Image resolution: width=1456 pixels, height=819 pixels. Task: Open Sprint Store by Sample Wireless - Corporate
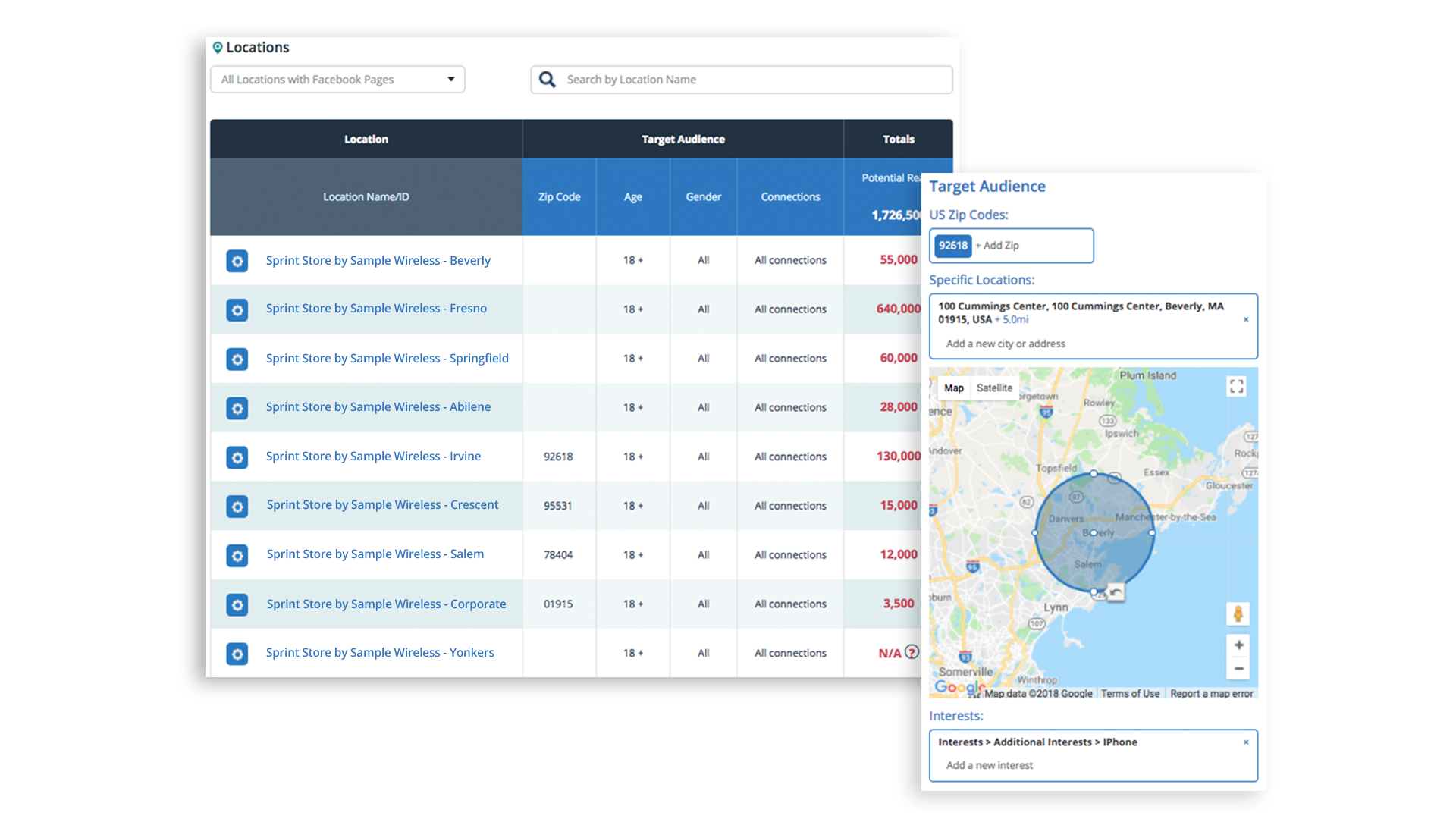tap(386, 604)
